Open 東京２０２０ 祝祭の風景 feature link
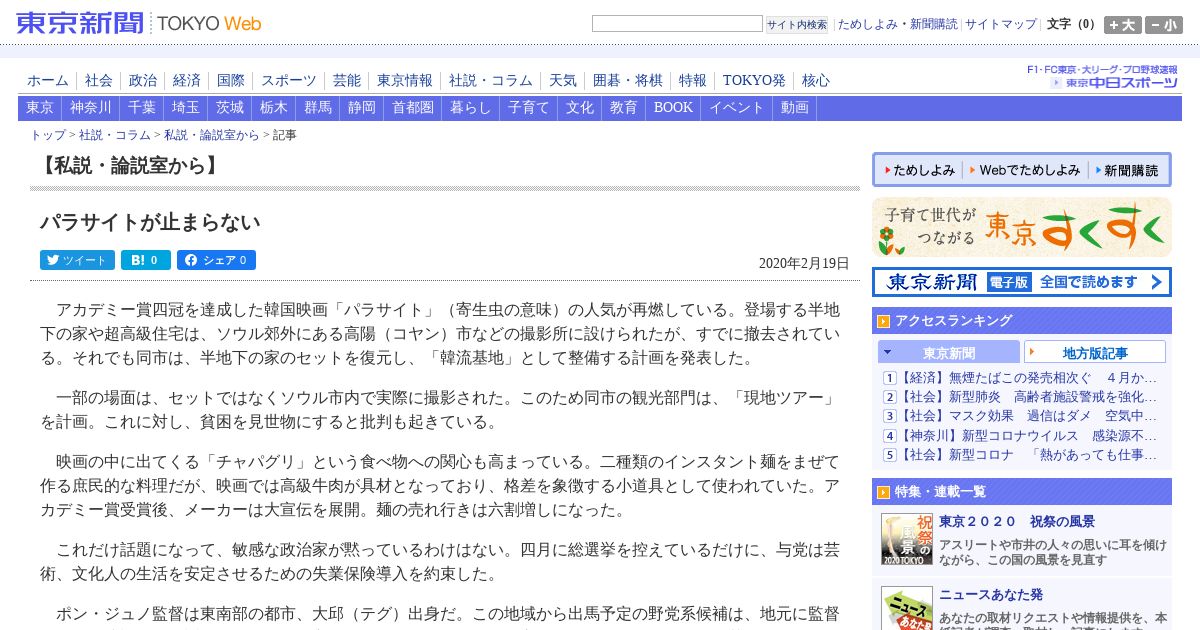 [1016, 522]
